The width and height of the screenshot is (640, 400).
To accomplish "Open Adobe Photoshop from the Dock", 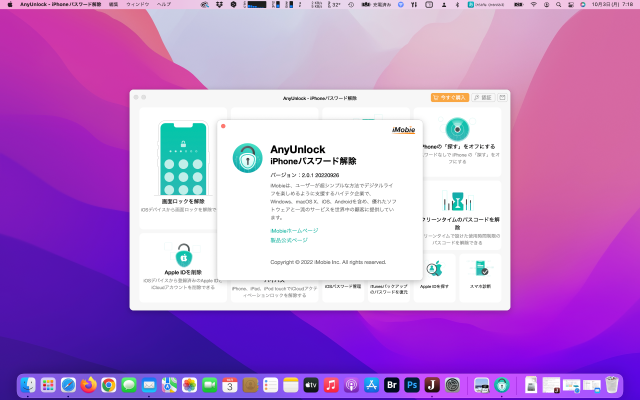I will [x=412, y=385].
